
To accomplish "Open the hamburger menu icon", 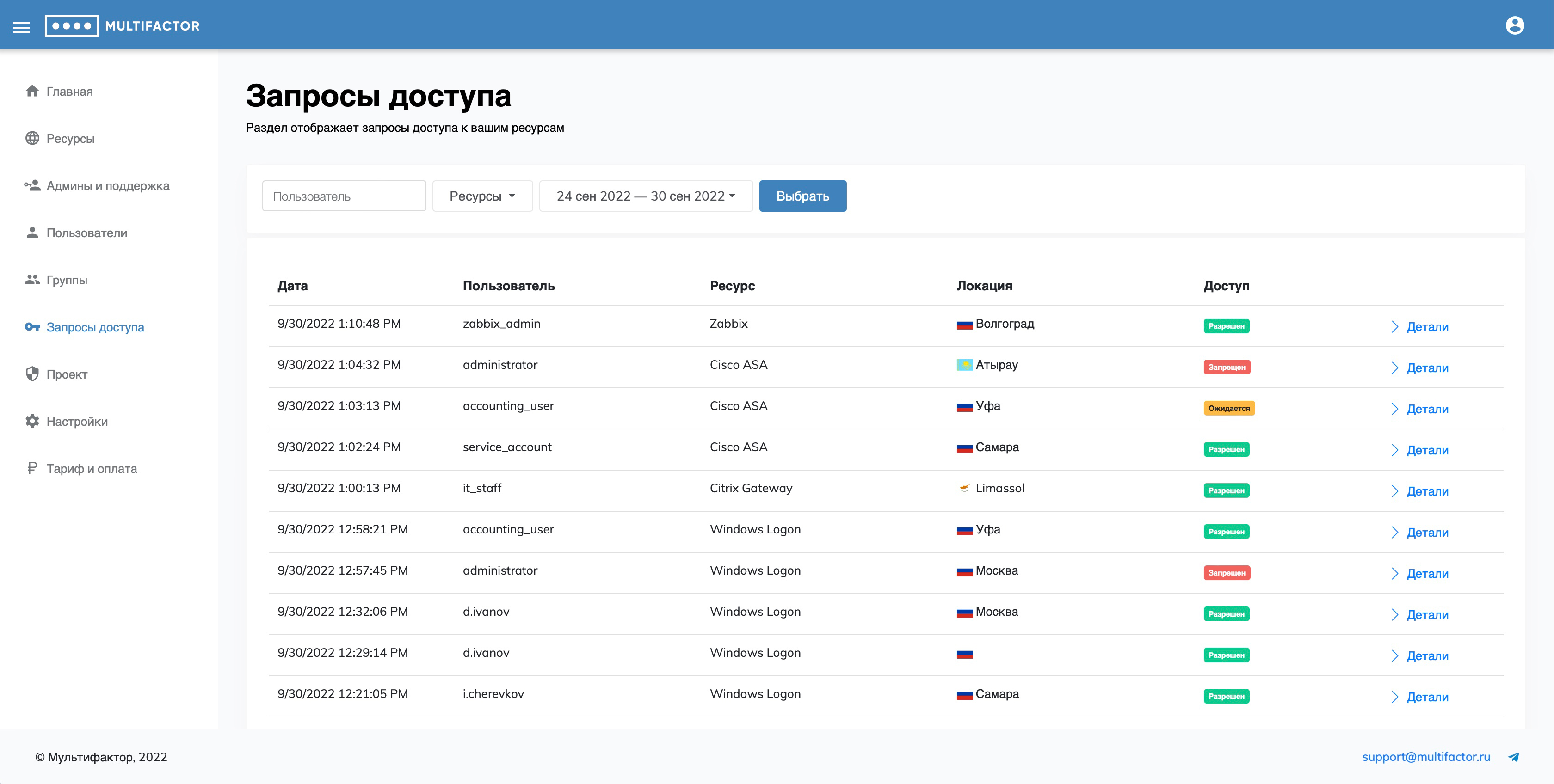I will pyautogui.click(x=21, y=27).
